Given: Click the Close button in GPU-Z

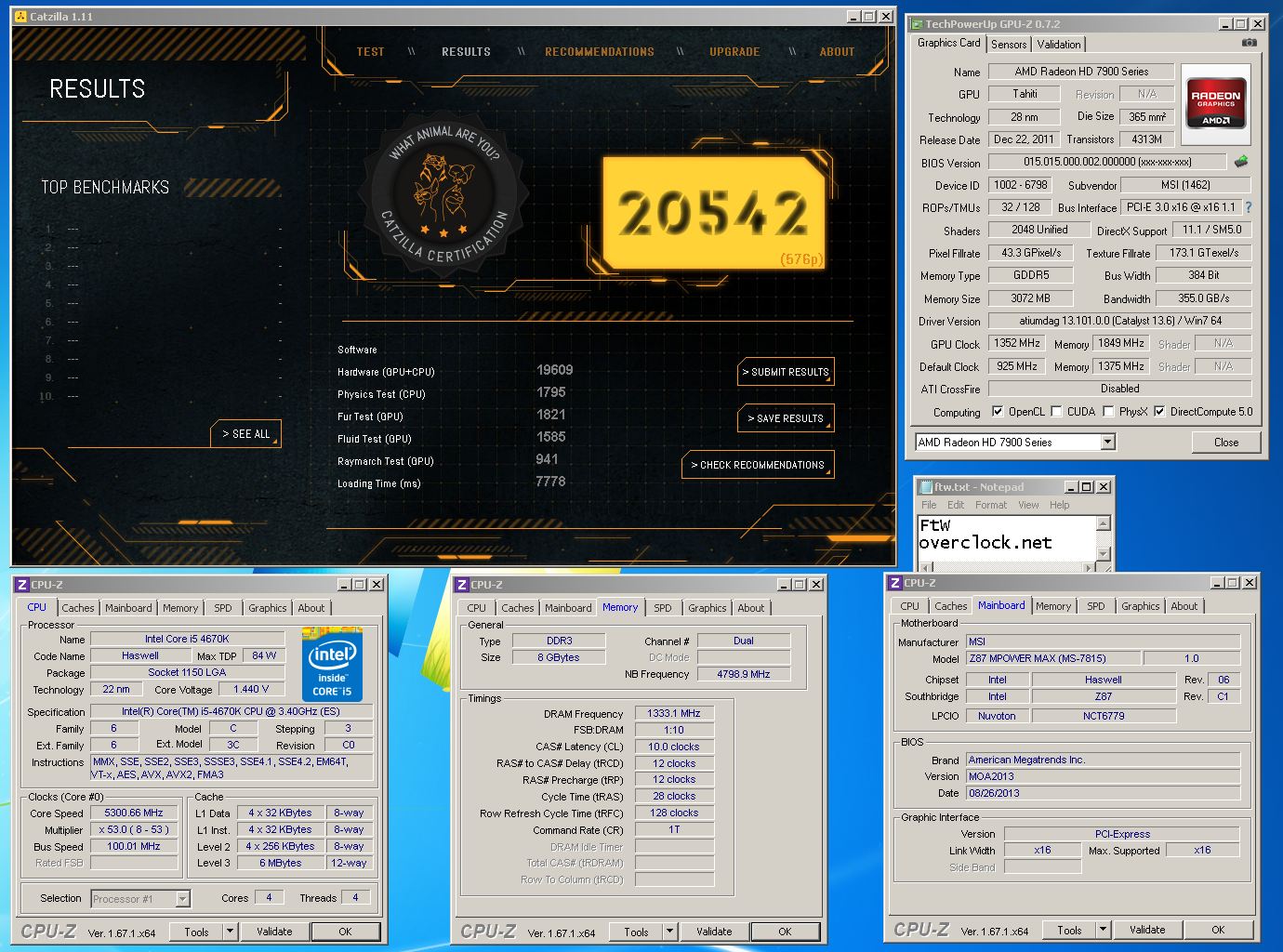Looking at the screenshot, I should point(1226,443).
